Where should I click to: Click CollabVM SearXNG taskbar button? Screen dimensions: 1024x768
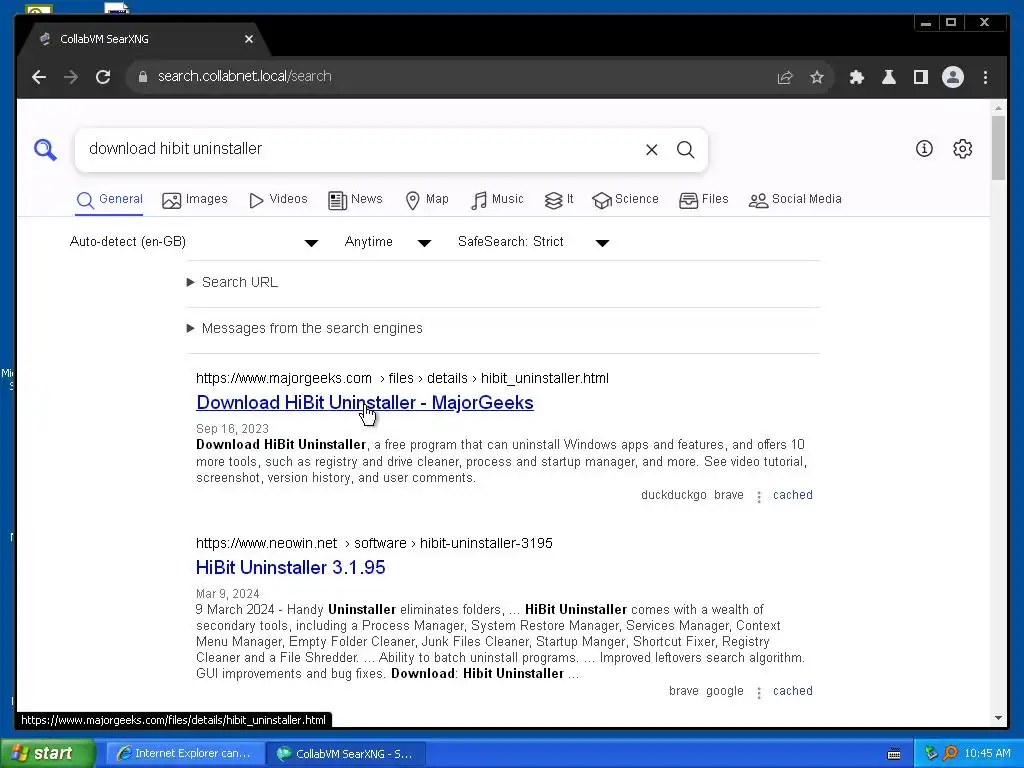[x=346, y=754]
